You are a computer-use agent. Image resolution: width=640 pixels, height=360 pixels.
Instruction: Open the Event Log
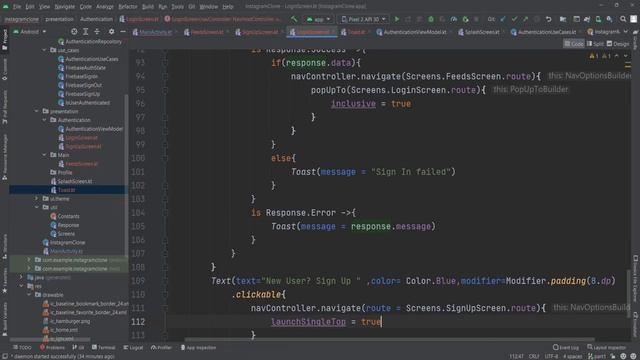point(566,348)
